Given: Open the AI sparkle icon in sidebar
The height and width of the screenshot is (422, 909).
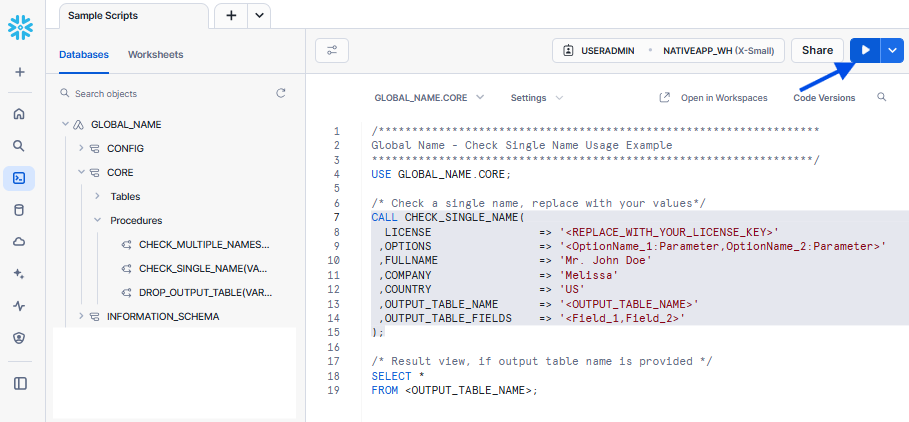Looking at the screenshot, I should pyautogui.click(x=19, y=274).
